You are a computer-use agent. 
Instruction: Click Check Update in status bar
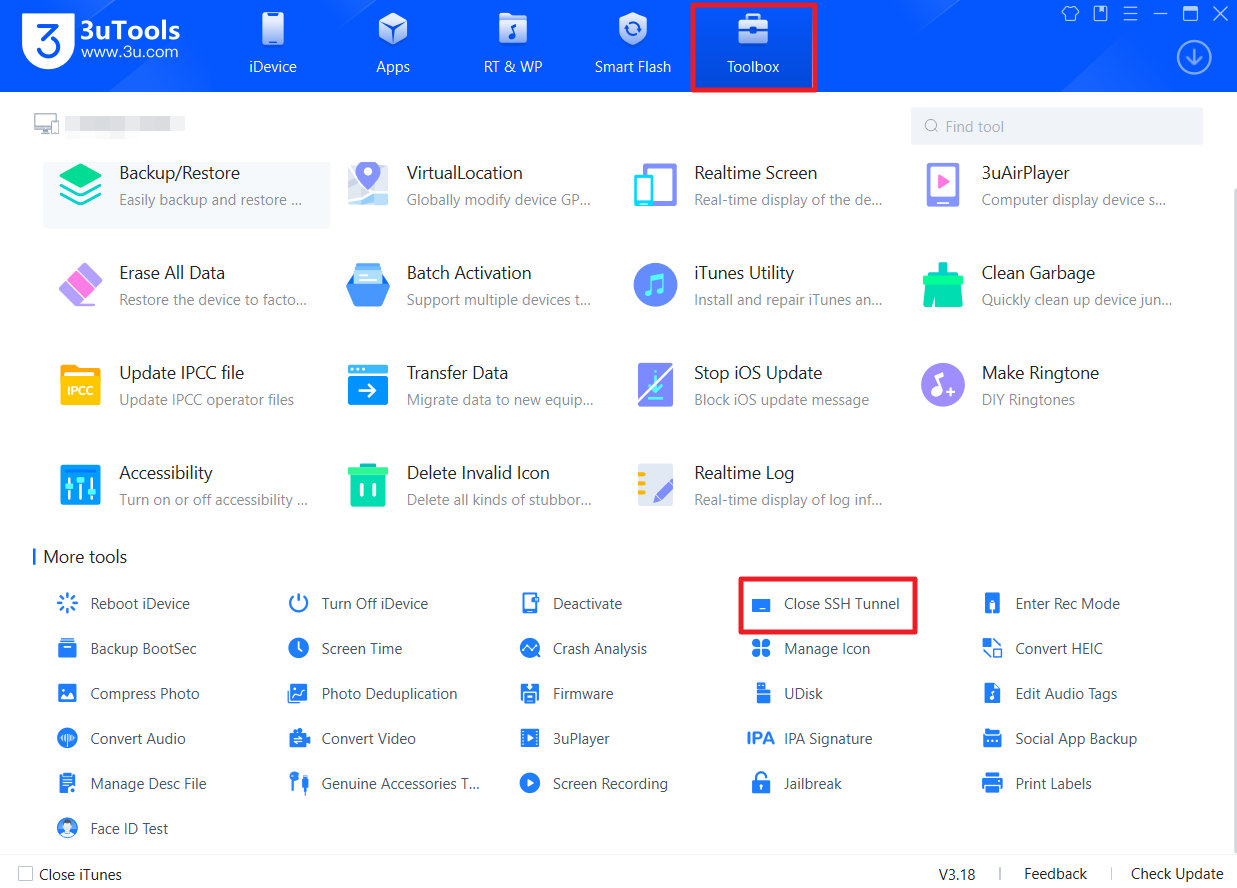click(x=1177, y=874)
